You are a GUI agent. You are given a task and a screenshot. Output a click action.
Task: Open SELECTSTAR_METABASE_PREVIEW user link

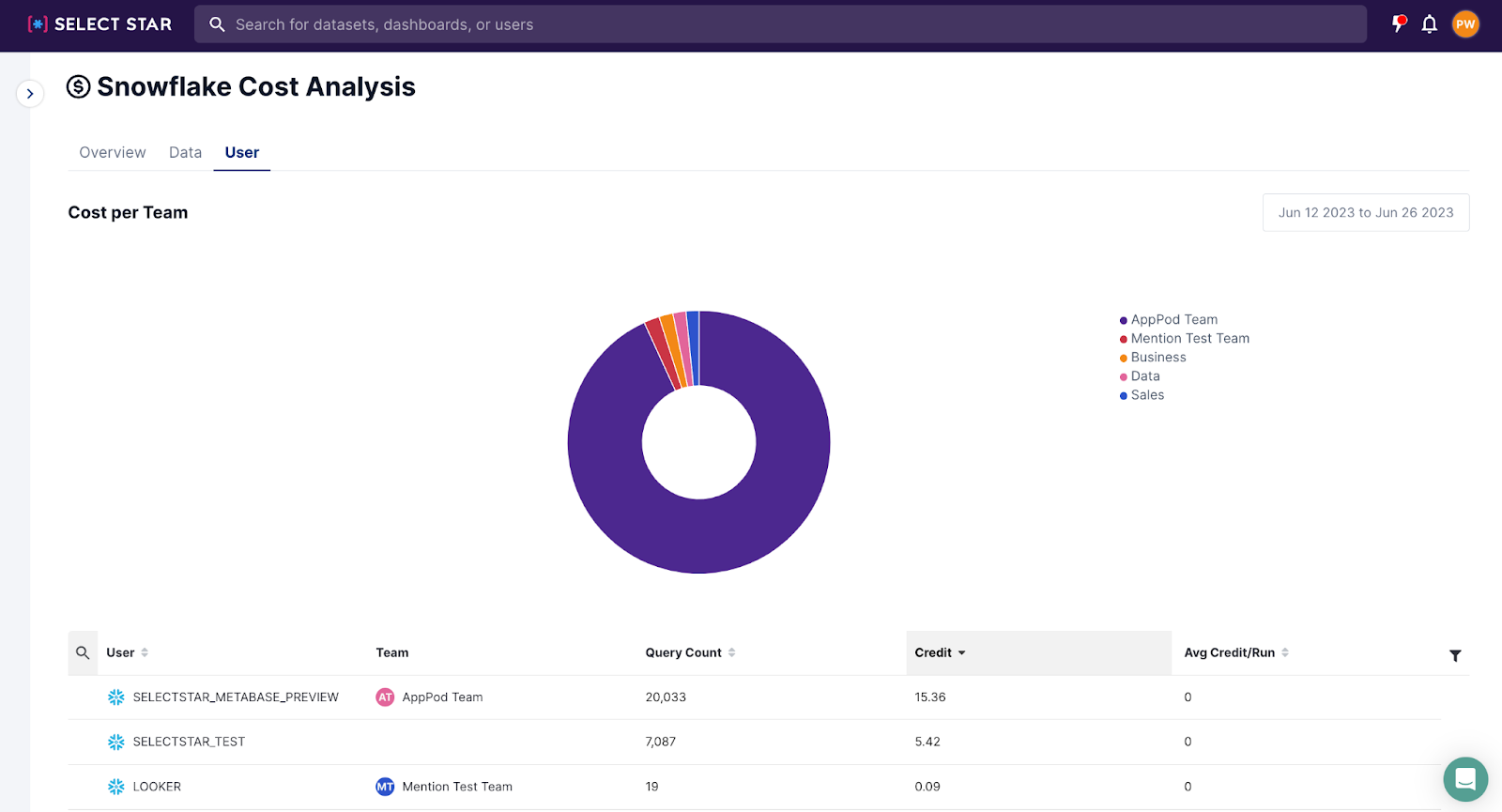236,697
